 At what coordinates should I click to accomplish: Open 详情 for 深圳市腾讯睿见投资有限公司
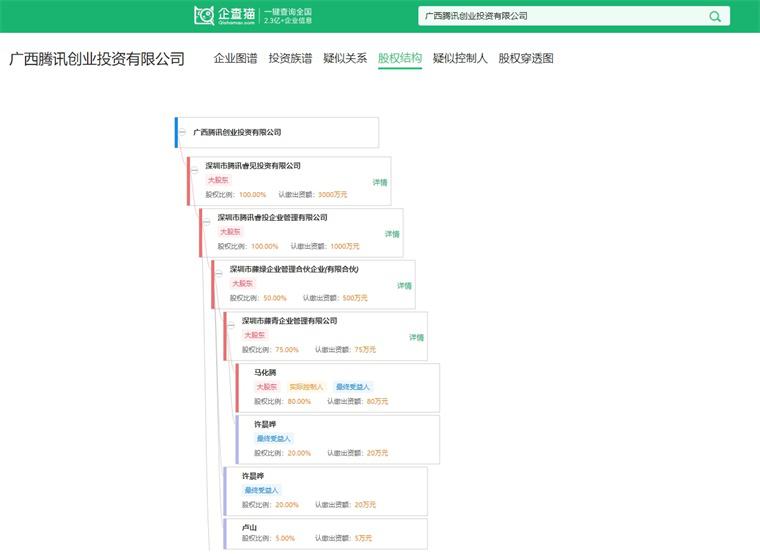[x=380, y=182]
